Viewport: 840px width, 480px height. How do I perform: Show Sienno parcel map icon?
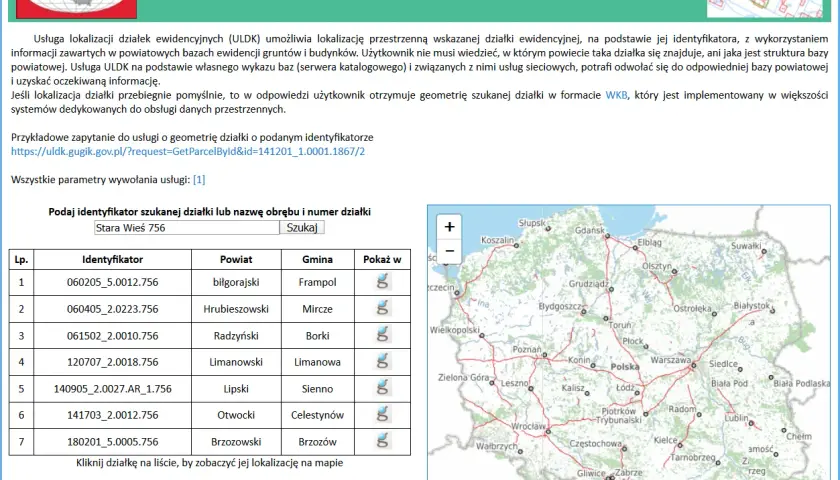pos(382,388)
